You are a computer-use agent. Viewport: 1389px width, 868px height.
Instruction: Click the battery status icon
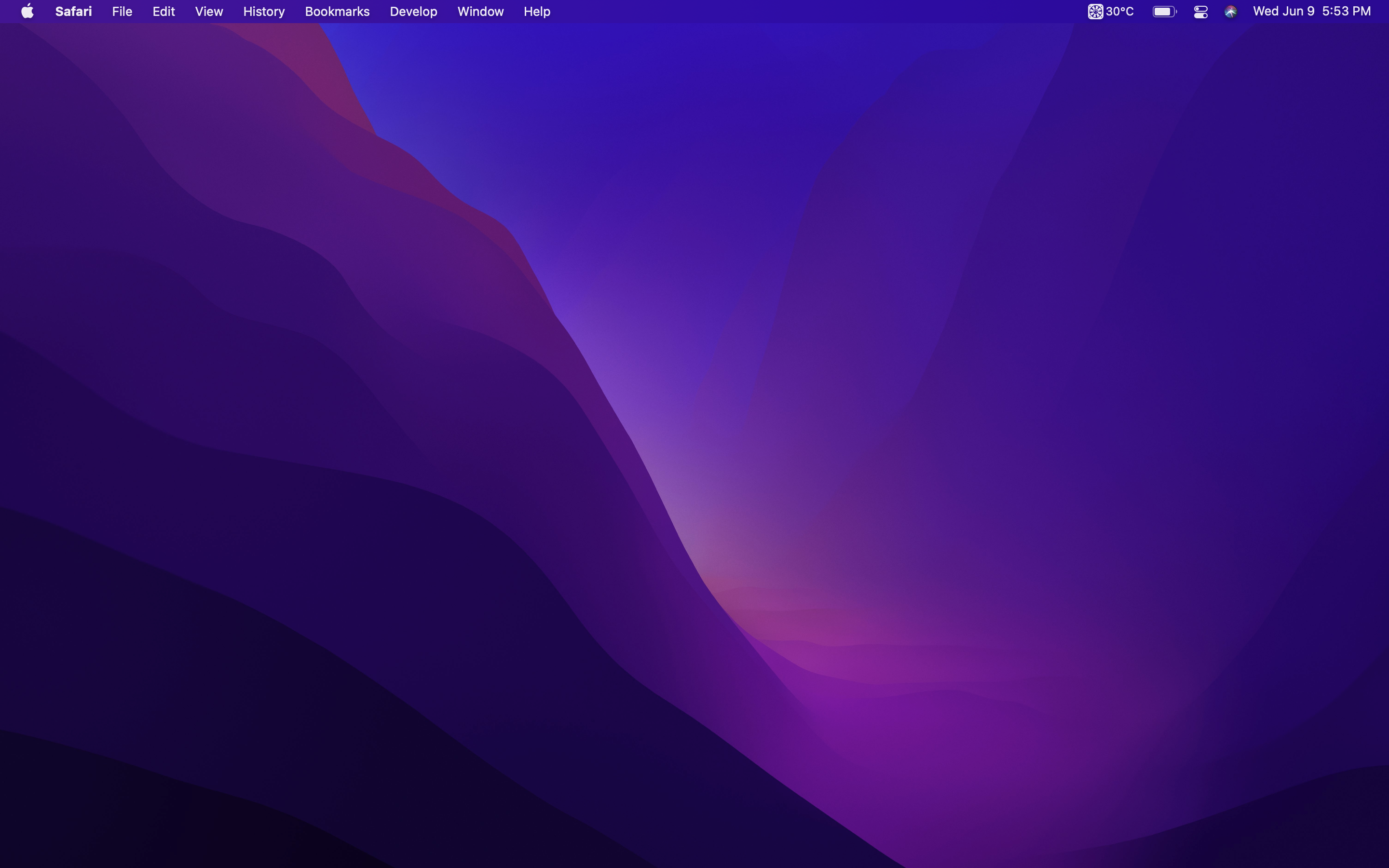tap(1165, 12)
